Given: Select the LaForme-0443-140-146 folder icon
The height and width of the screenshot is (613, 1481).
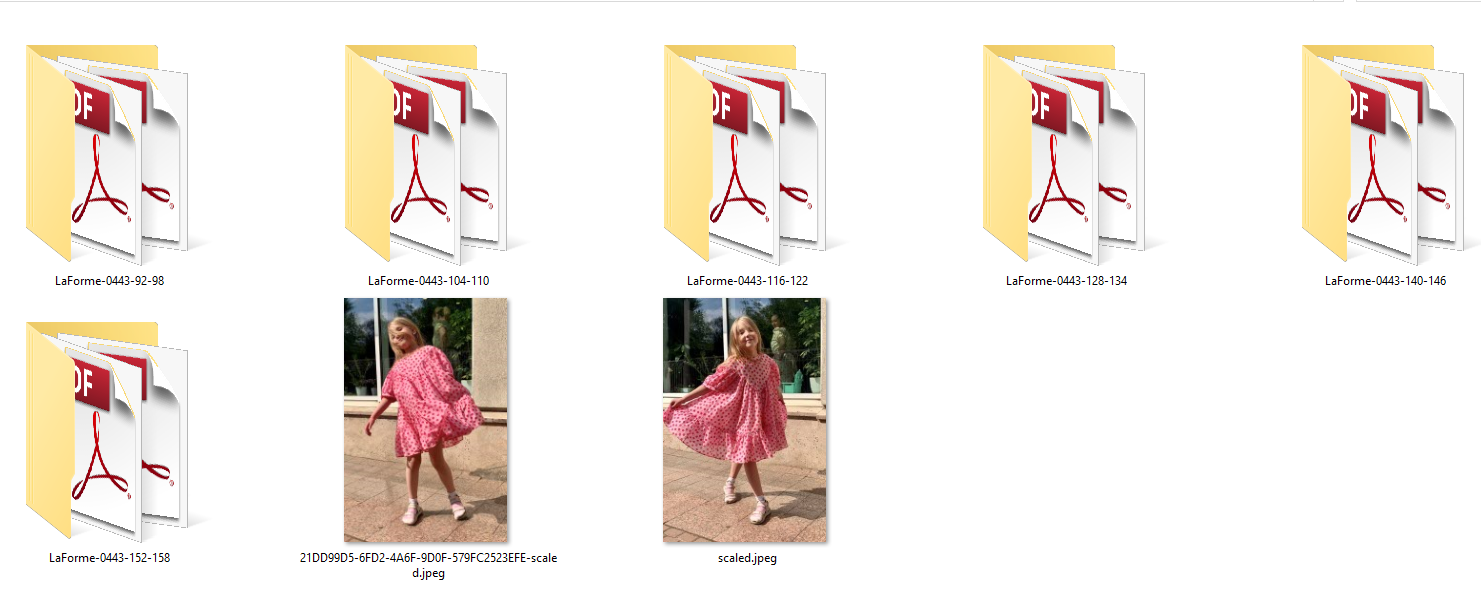Looking at the screenshot, I should point(1384,153).
